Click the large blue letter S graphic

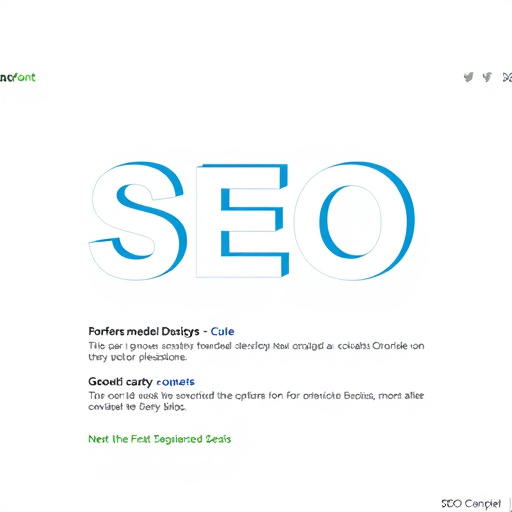click(138, 221)
